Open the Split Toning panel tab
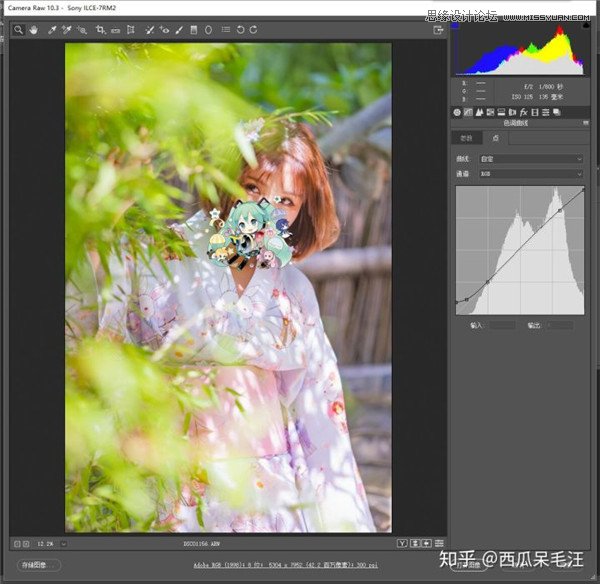600x584 pixels. pos(501,112)
